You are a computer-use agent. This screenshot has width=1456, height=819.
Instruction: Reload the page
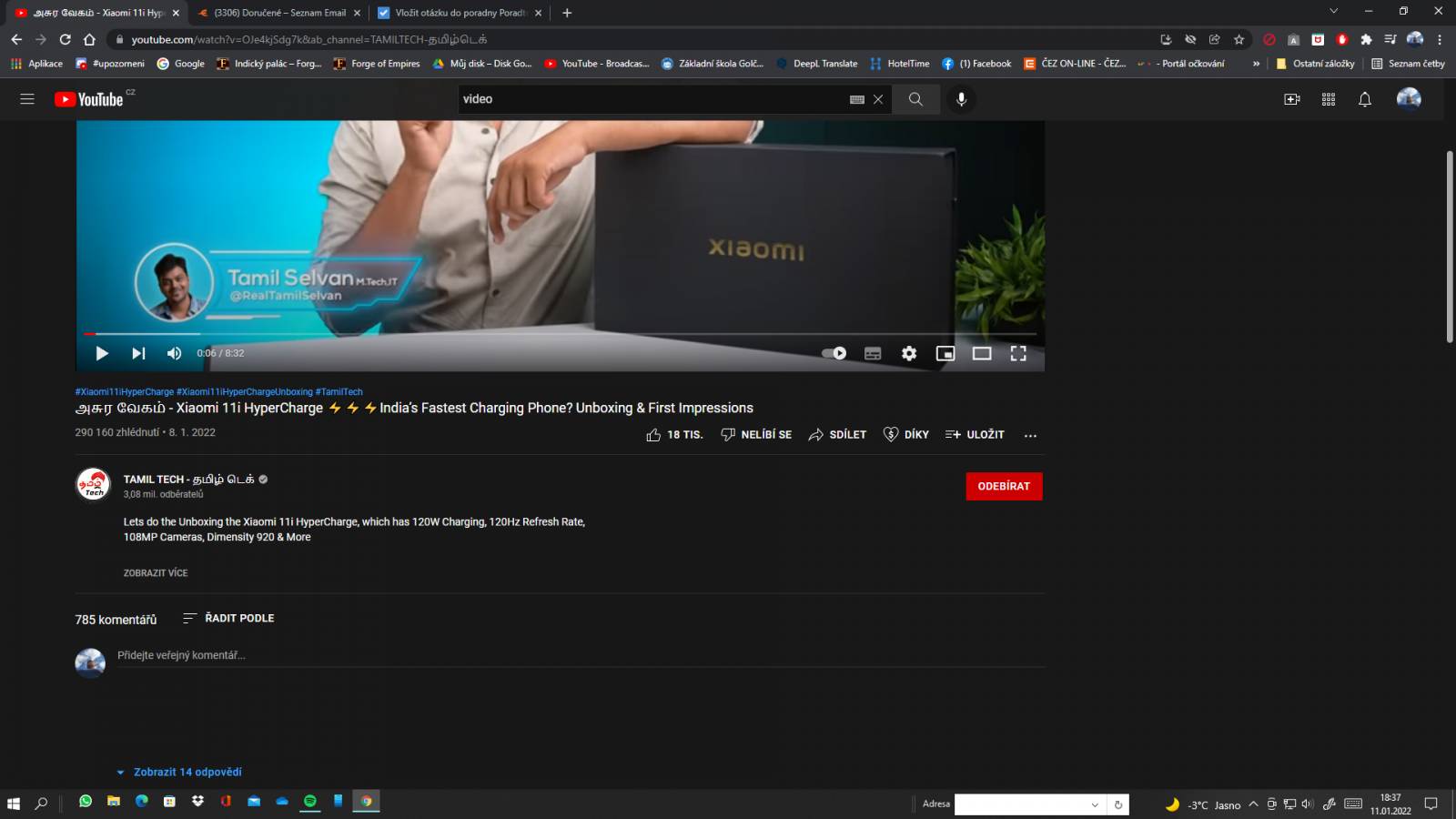[65, 39]
